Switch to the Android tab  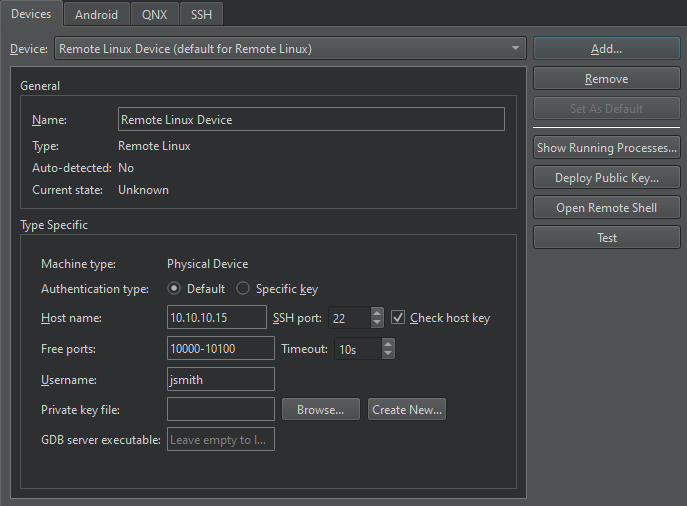click(96, 14)
